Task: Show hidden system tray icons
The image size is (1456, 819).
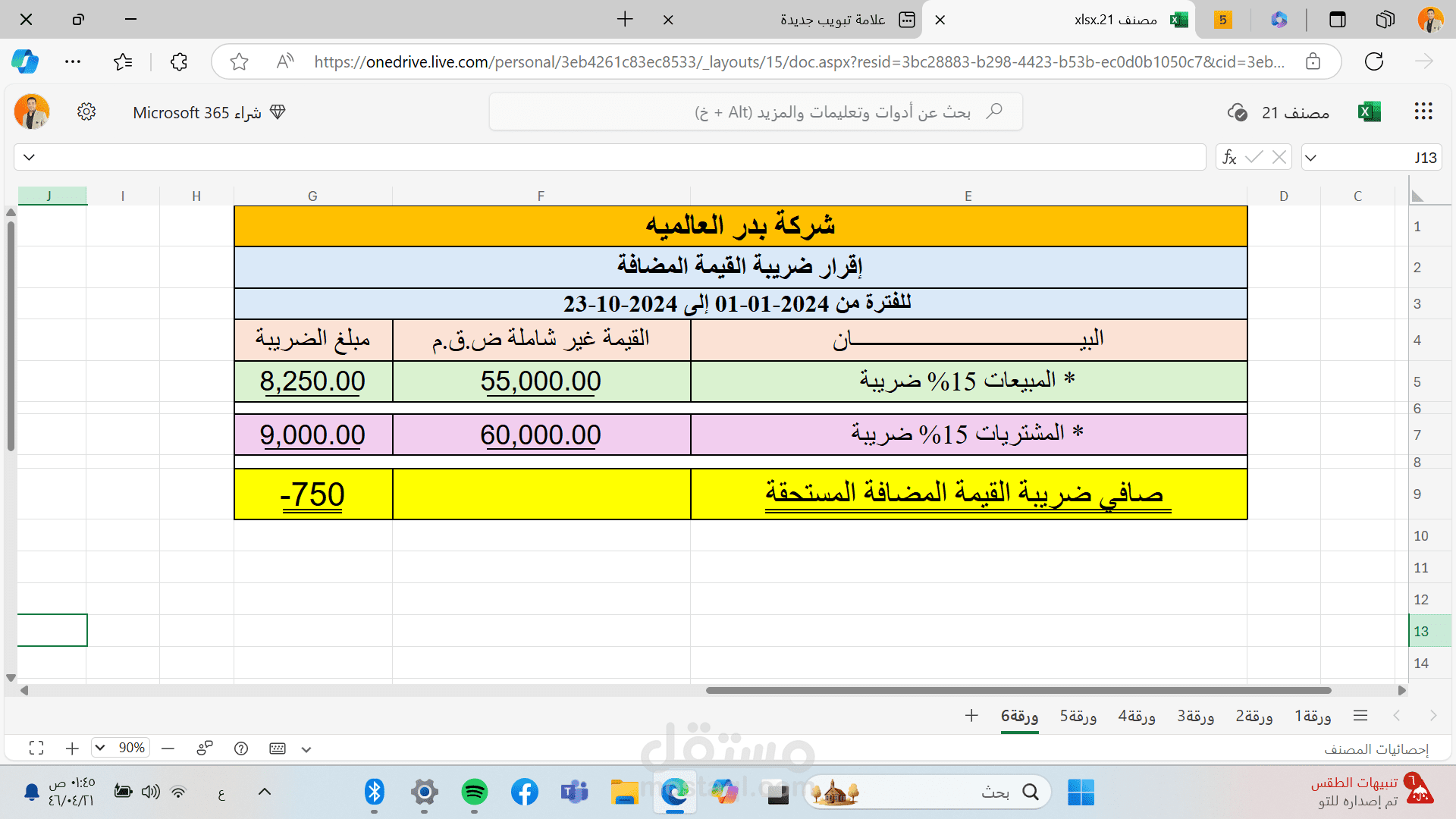Action: (x=264, y=792)
